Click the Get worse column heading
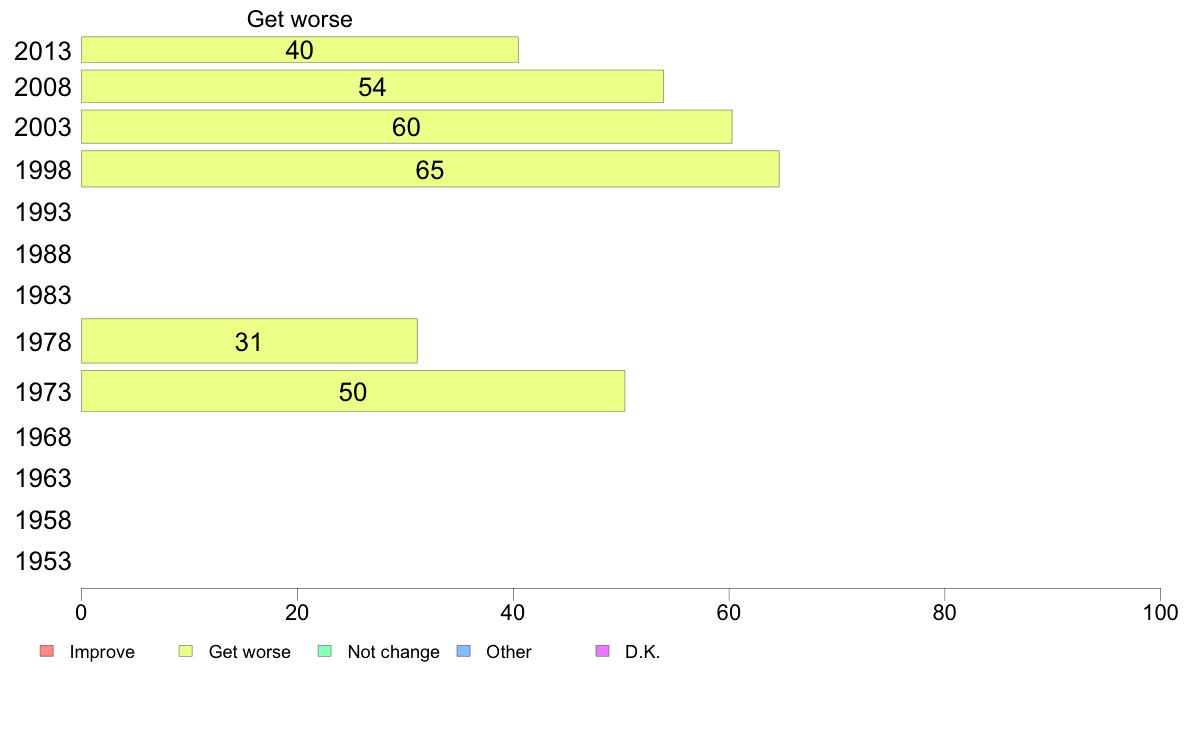 [x=299, y=19]
